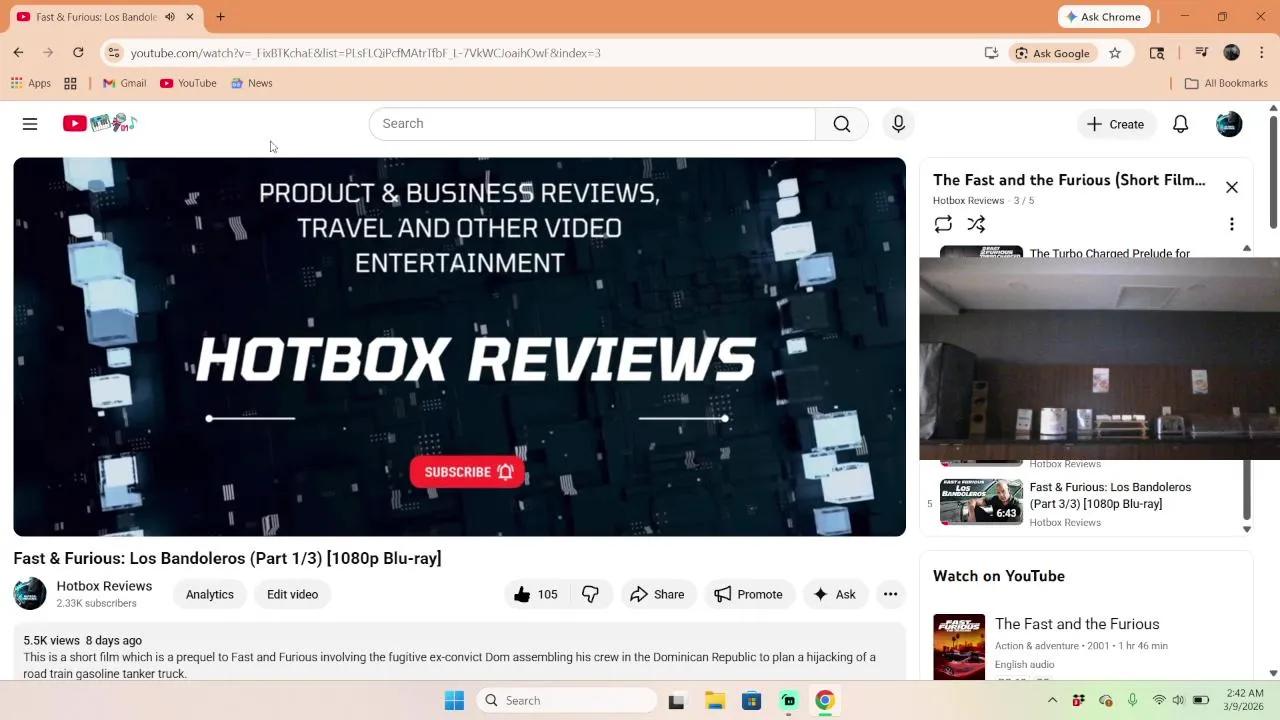Click Windows taskbar search box

[566, 701]
